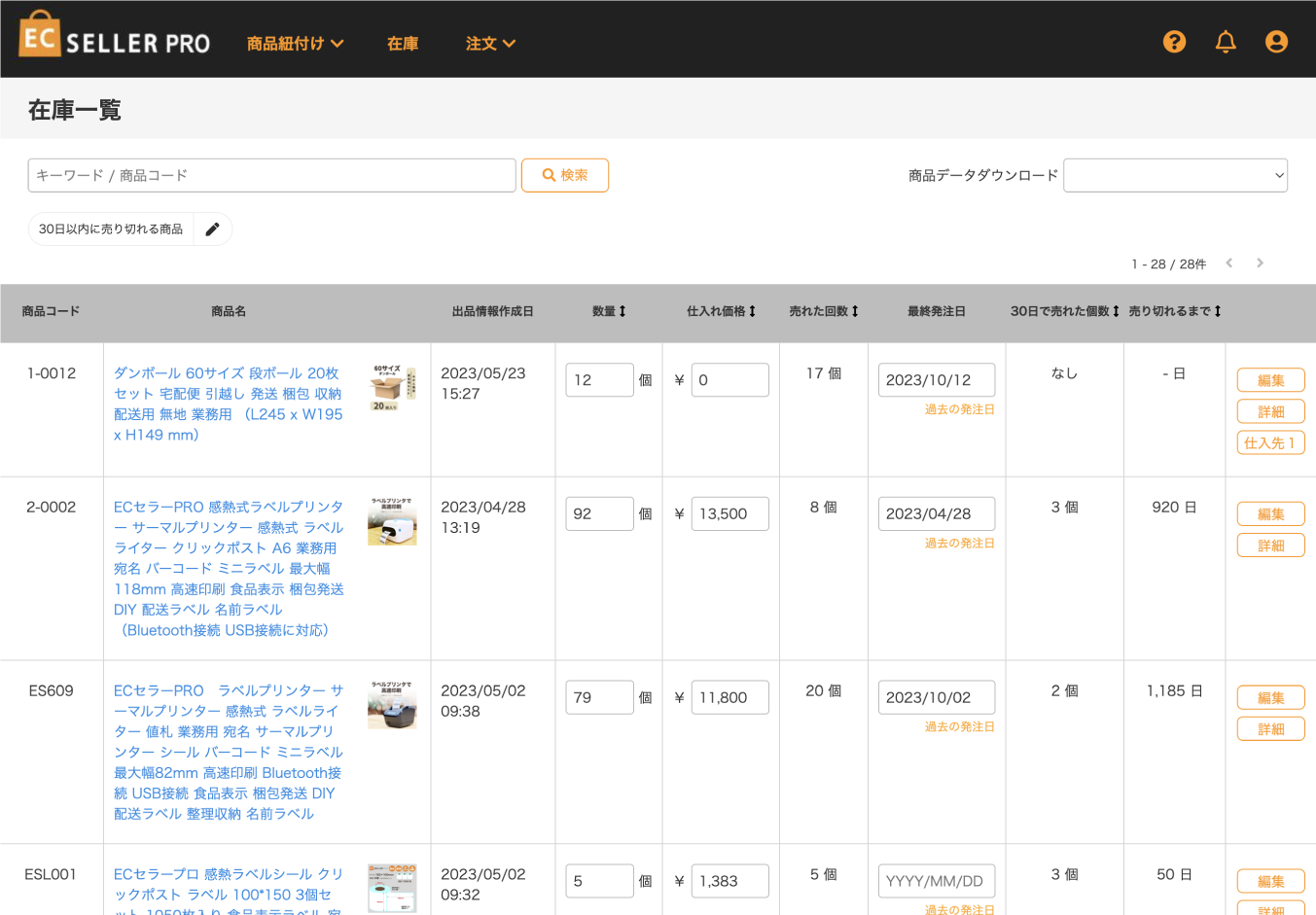This screenshot has width=1316, height=915.
Task: Click thumbnail of ES609 label printer
Action: [392, 704]
